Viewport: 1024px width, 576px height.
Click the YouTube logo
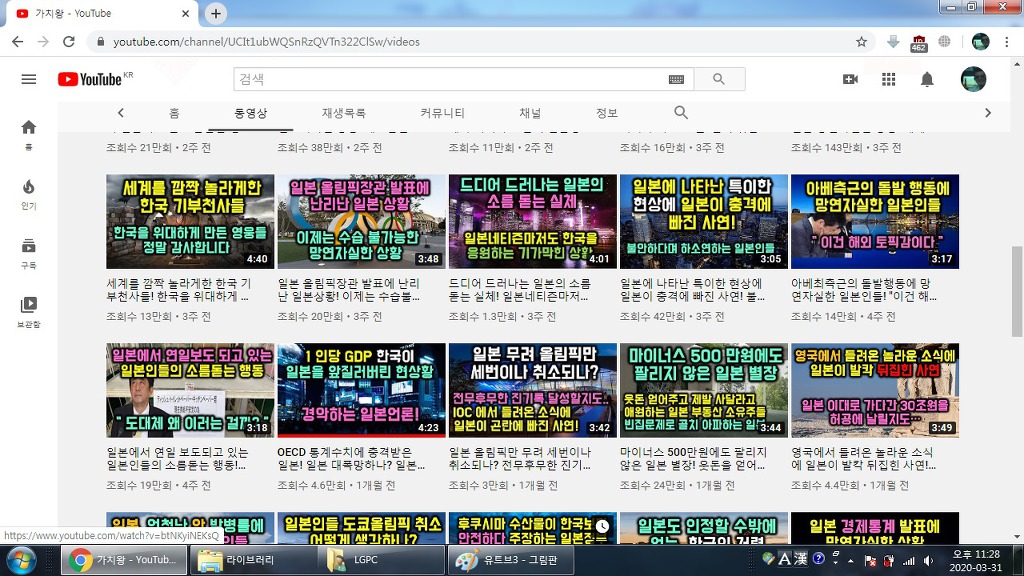[90, 79]
